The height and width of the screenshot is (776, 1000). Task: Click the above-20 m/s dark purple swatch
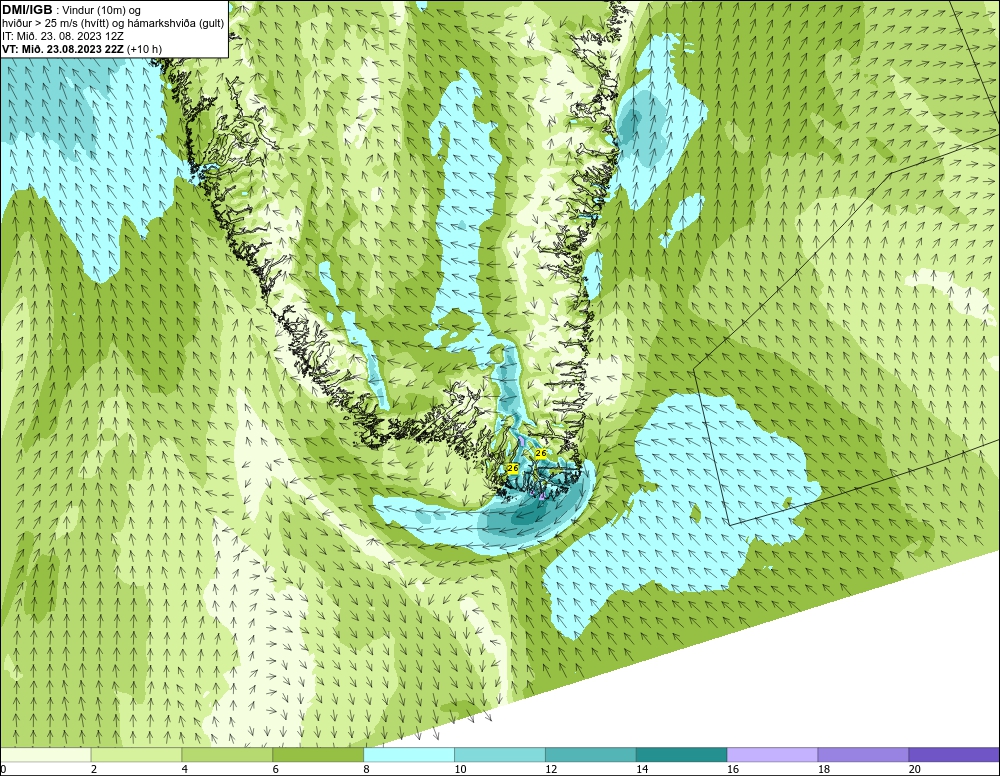click(954, 755)
